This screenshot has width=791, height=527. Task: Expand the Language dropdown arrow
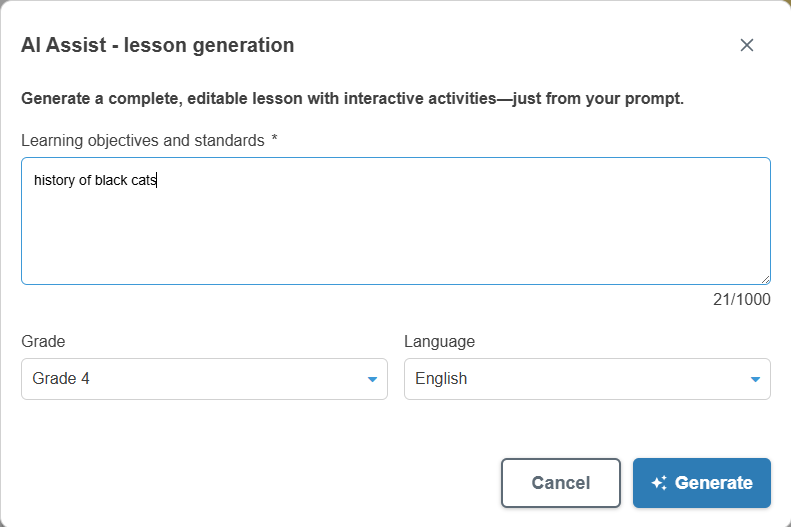(x=755, y=379)
